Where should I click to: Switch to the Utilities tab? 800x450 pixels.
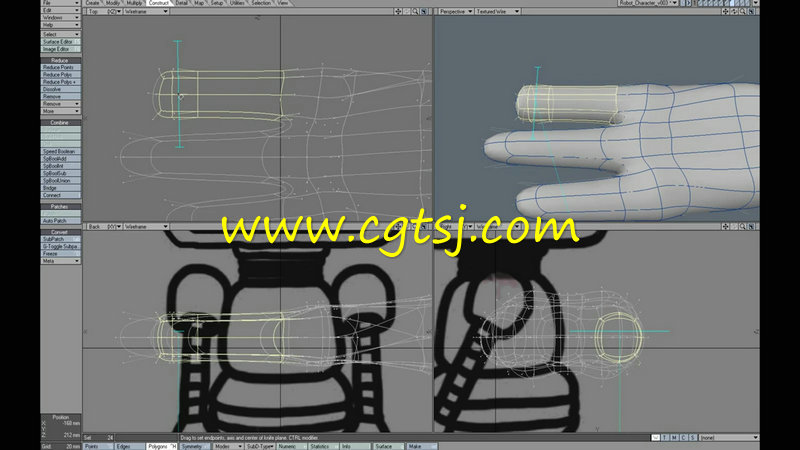click(237, 3)
